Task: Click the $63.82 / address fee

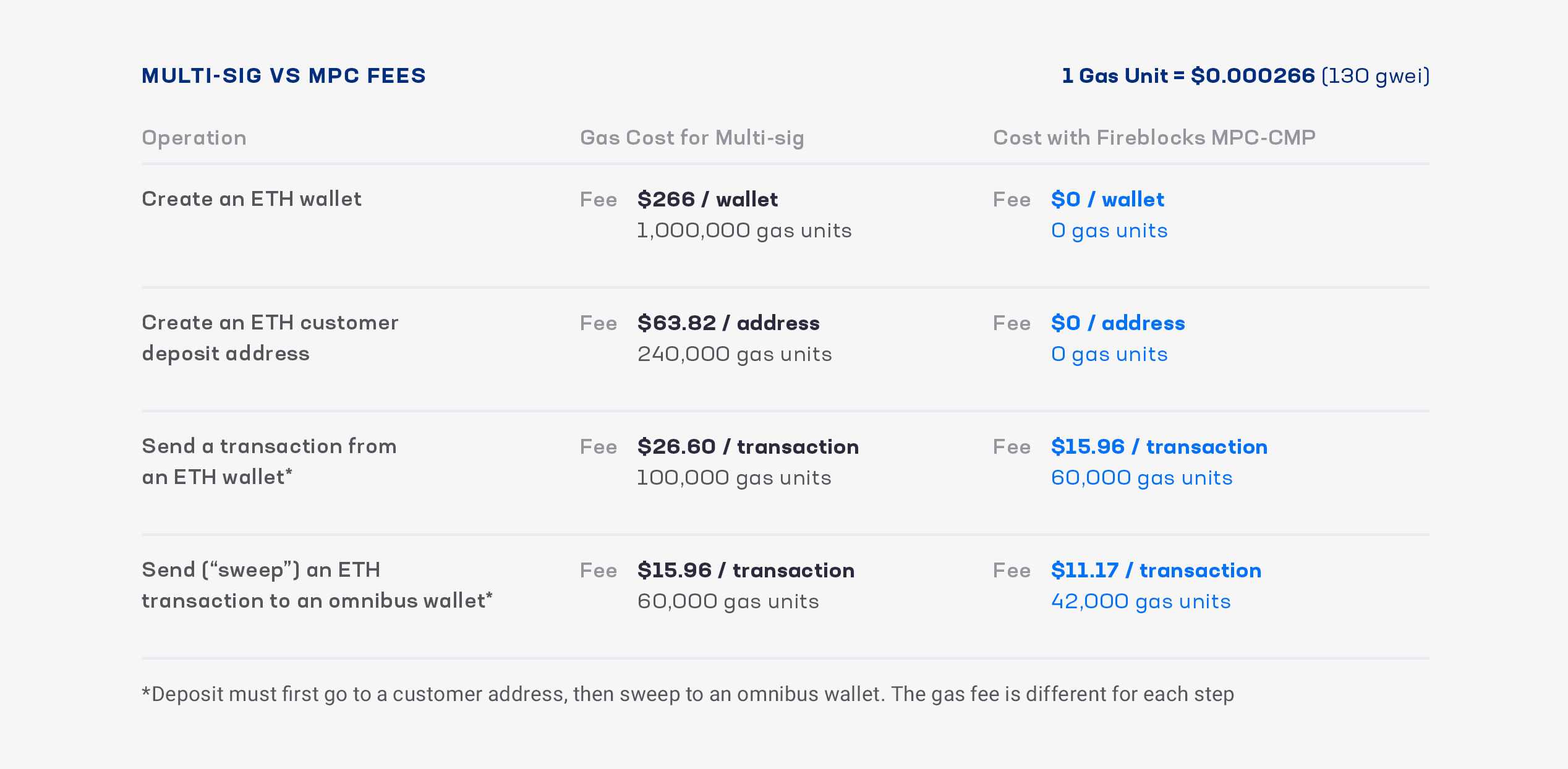Action: click(728, 323)
